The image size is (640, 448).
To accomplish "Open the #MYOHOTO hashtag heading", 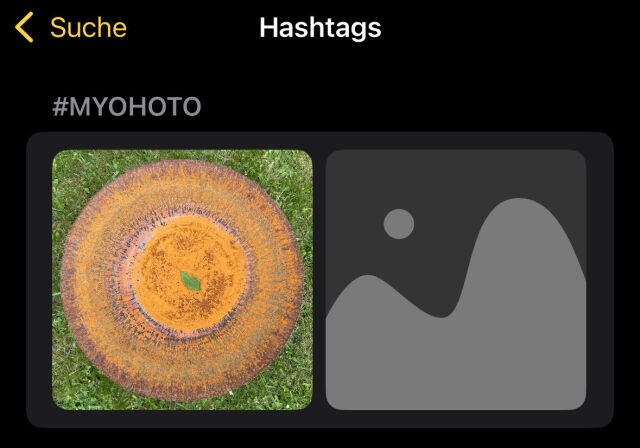I will pyautogui.click(x=127, y=106).
